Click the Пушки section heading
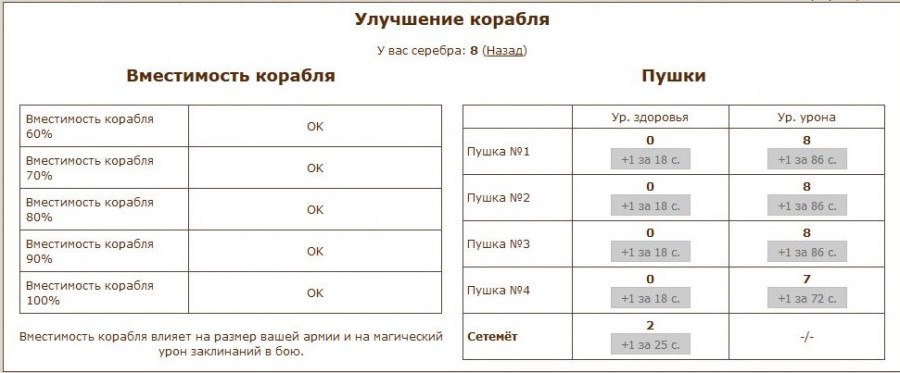Screen dimensions: 900x373 pos(673,76)
